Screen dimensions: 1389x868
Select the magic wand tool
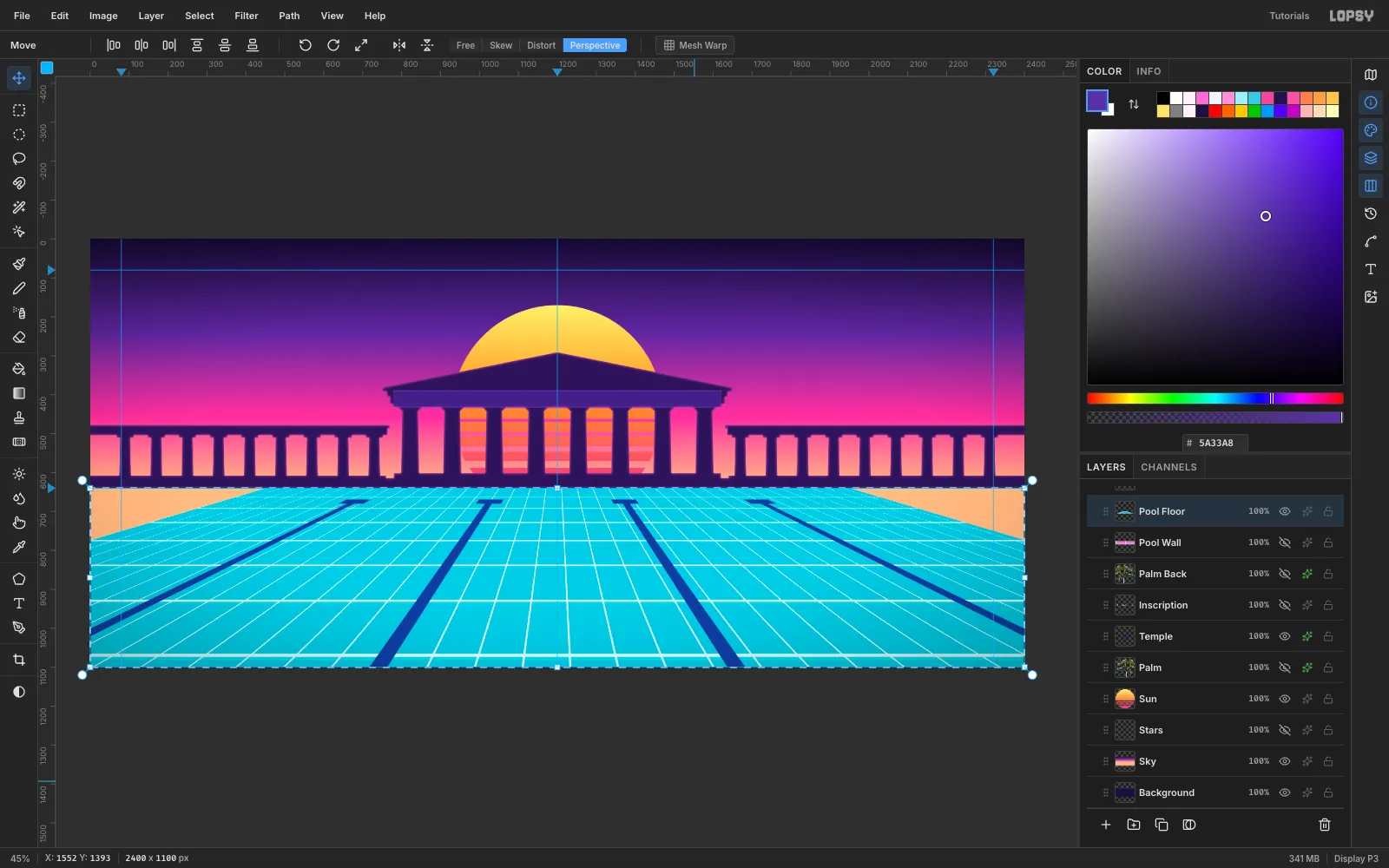(x=18, y=207)
